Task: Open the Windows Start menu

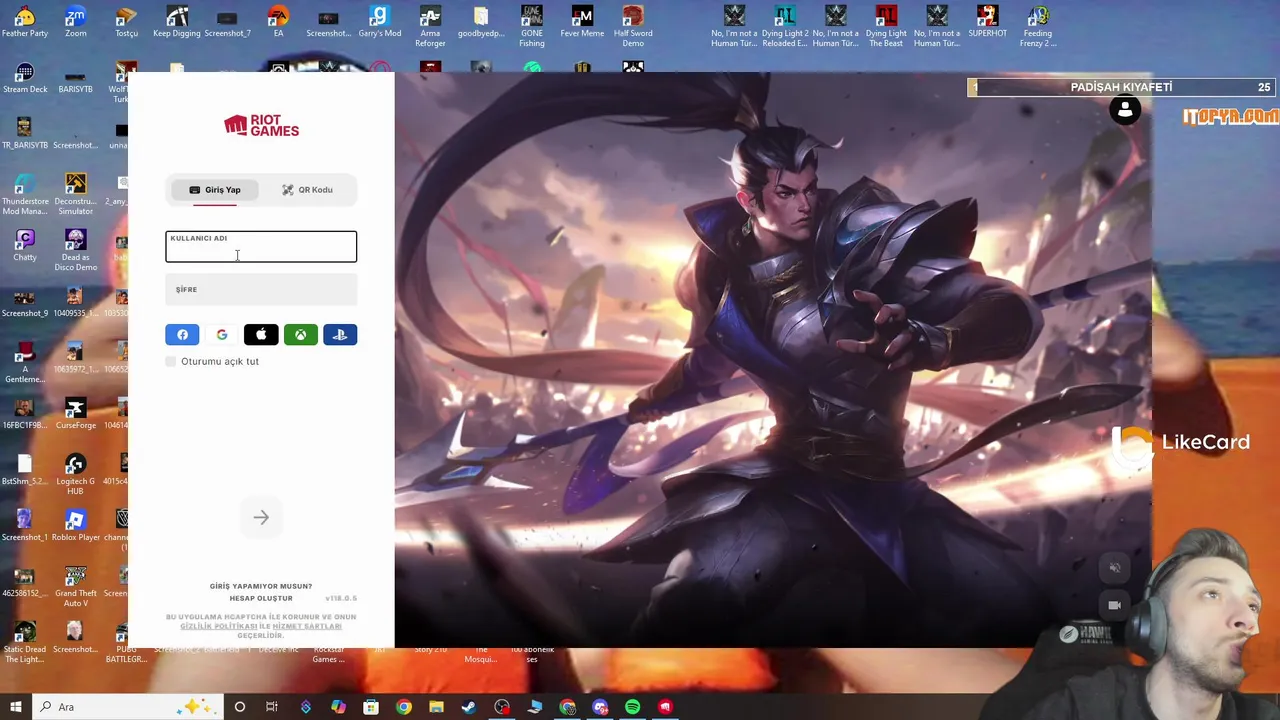Action: point(15,707)
